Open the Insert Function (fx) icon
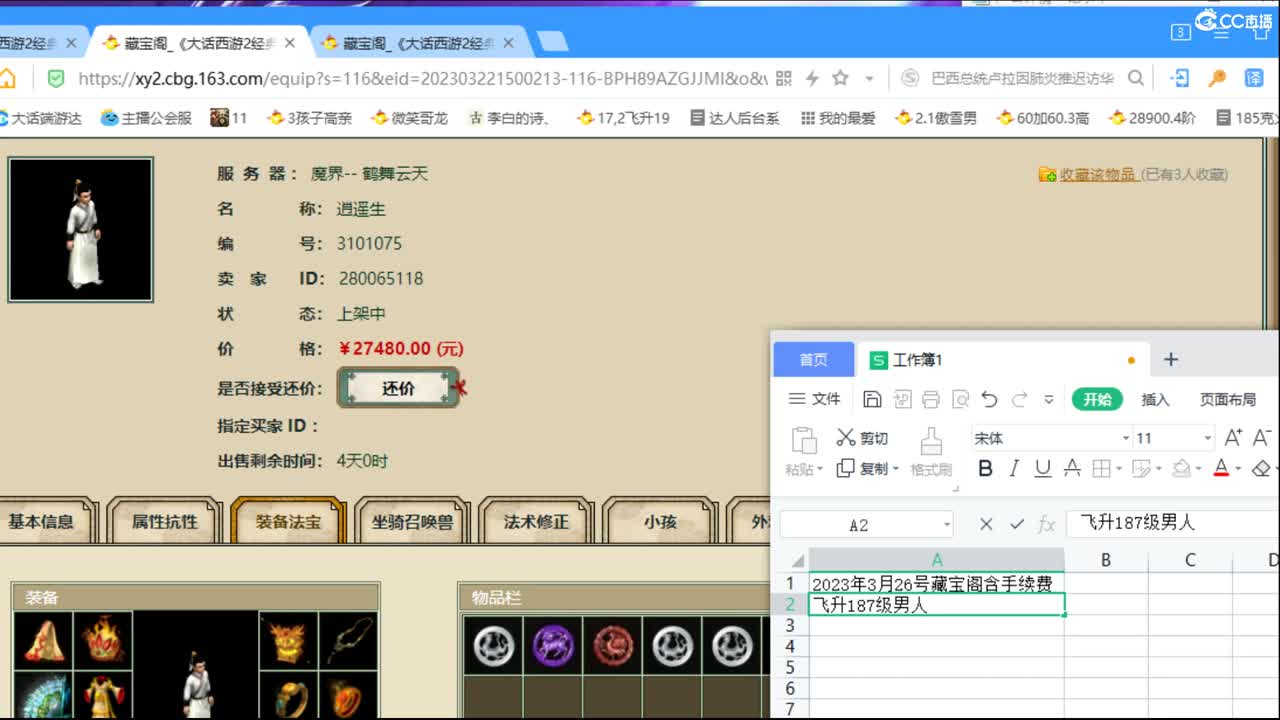Screen dimensions: 1280x720 coord(1047,523)
